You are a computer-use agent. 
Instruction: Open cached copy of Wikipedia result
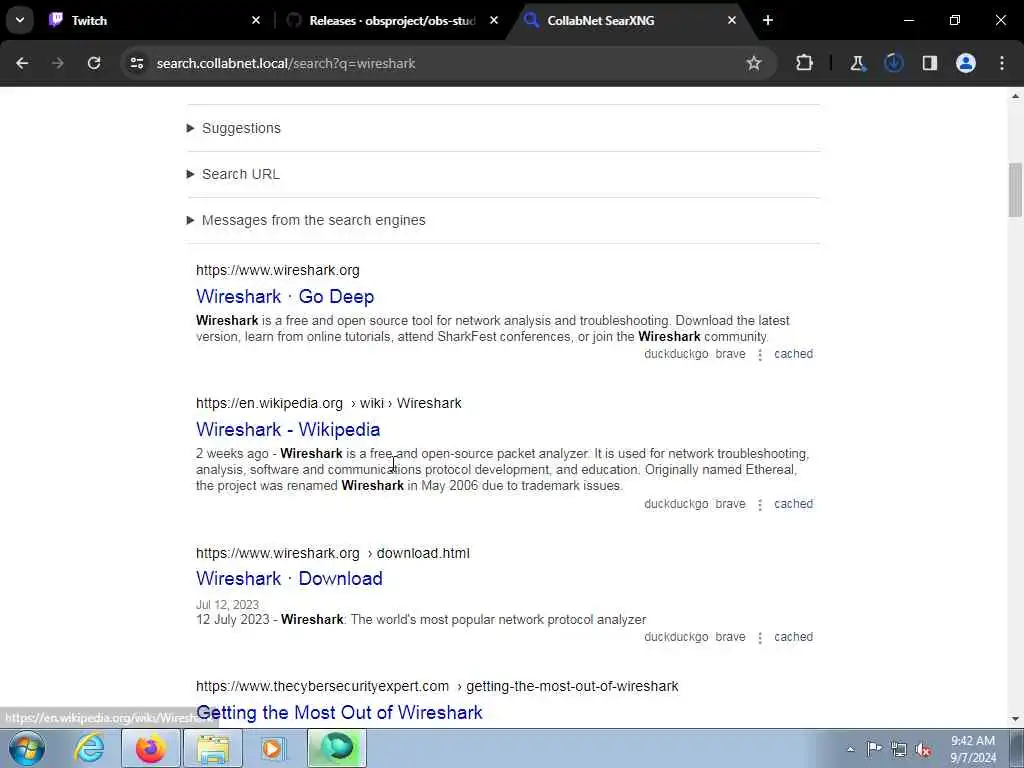click(x=793, y=504)
